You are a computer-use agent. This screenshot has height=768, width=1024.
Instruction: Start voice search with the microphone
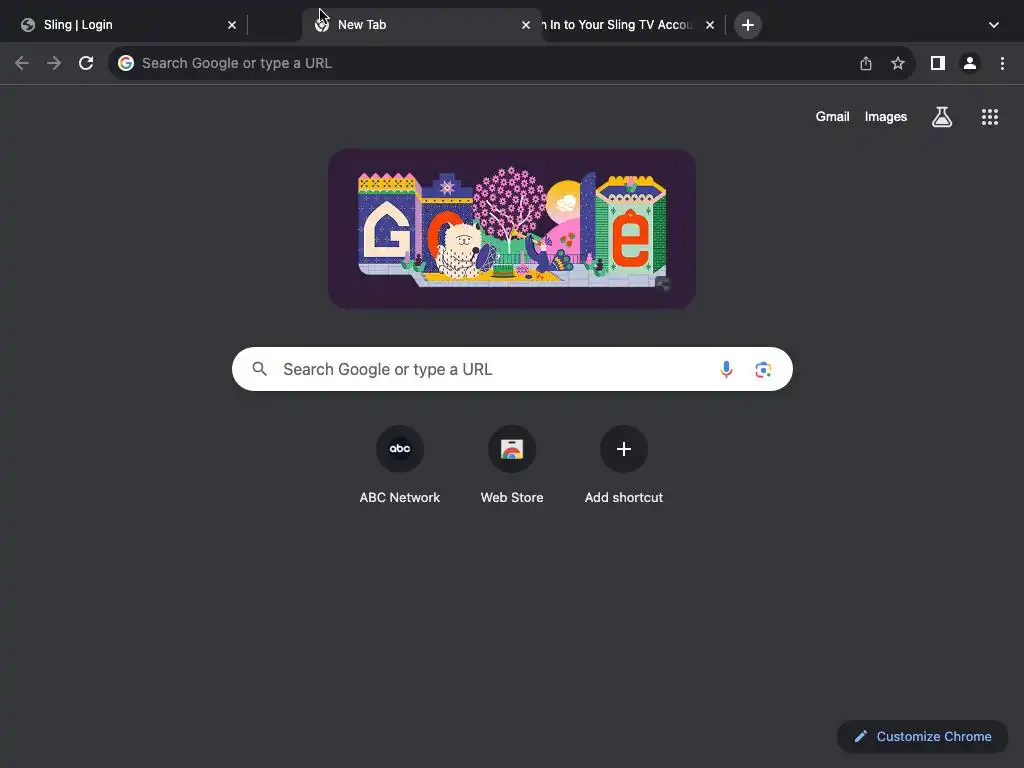click(726, 370)
